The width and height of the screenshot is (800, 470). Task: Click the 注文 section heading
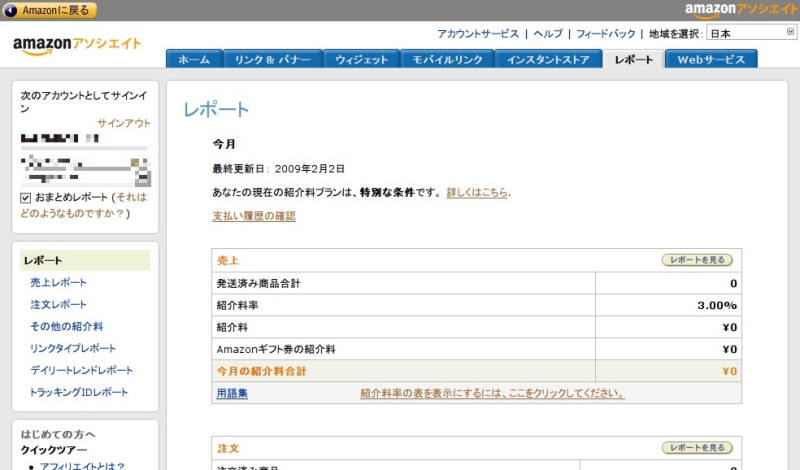228,448
